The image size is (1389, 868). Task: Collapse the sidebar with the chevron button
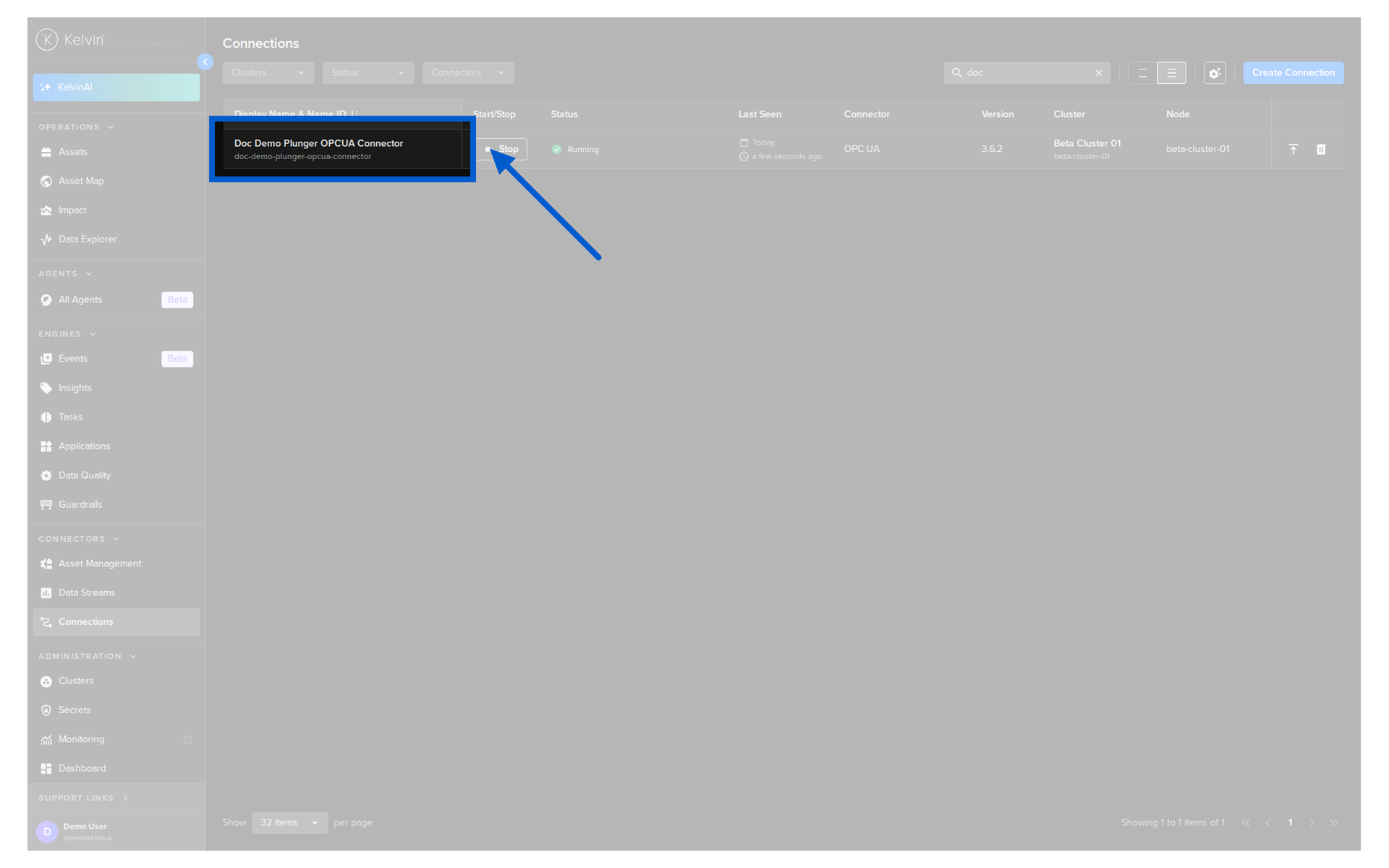coord(205,62)
